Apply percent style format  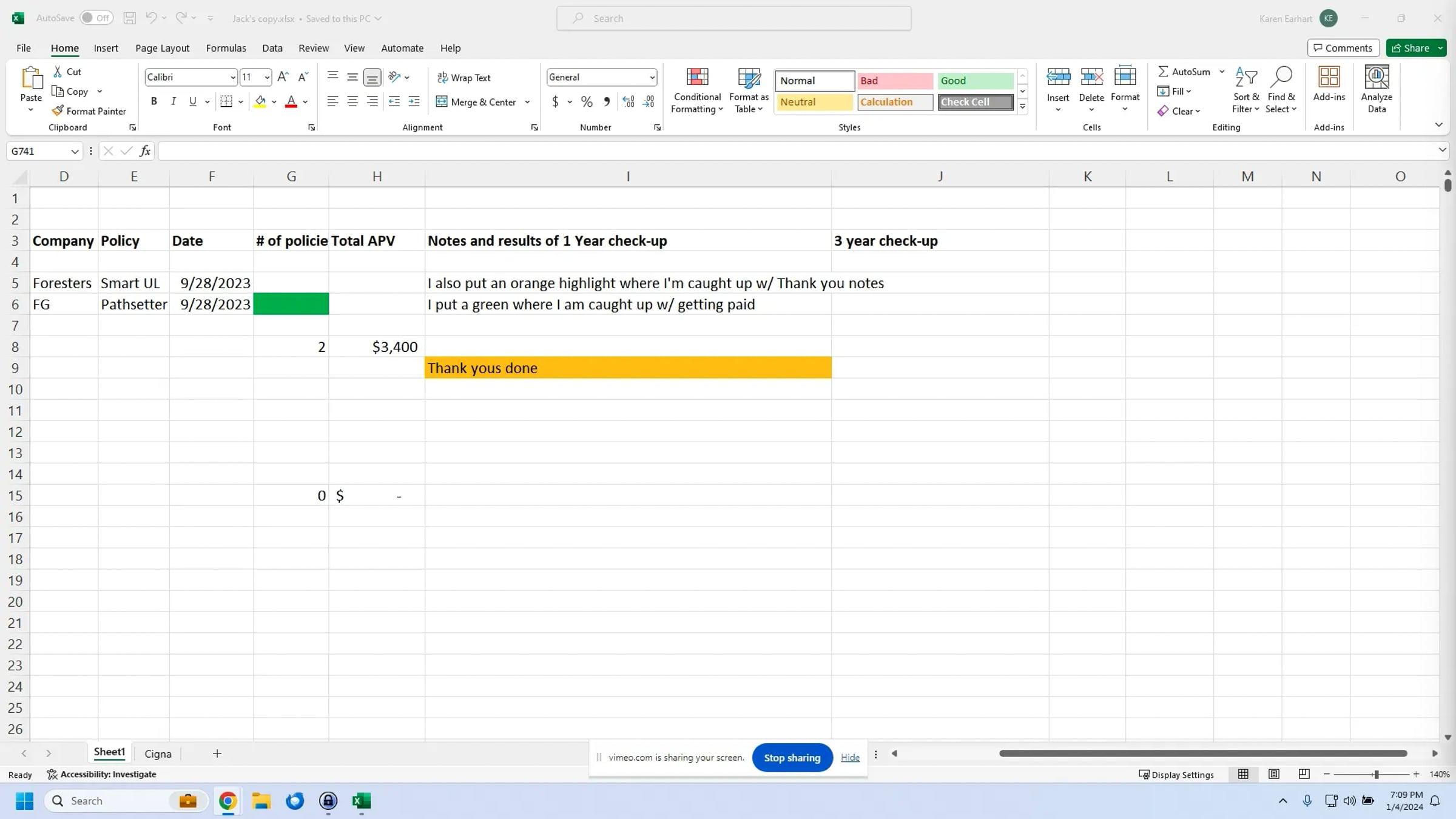click(587, 102)
